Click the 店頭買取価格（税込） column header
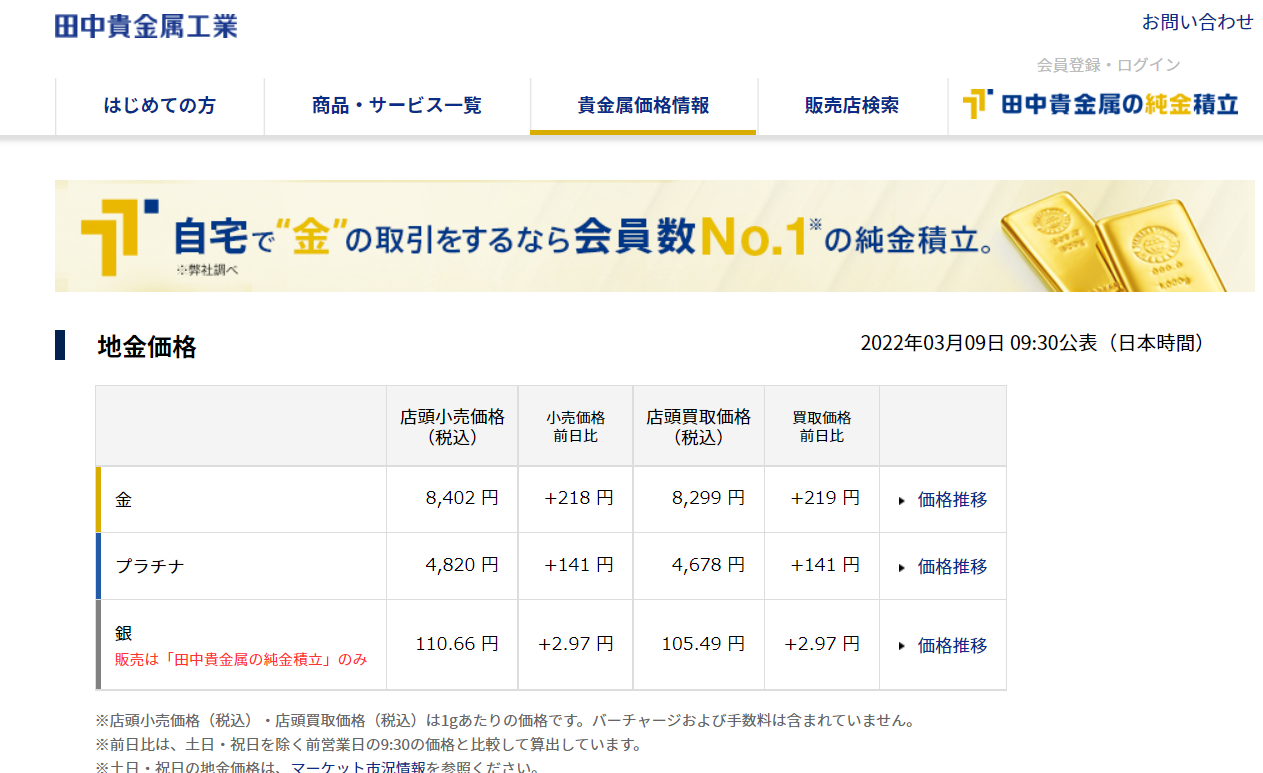This screenshot has height=773, width=1263. [x=698, y=426]
